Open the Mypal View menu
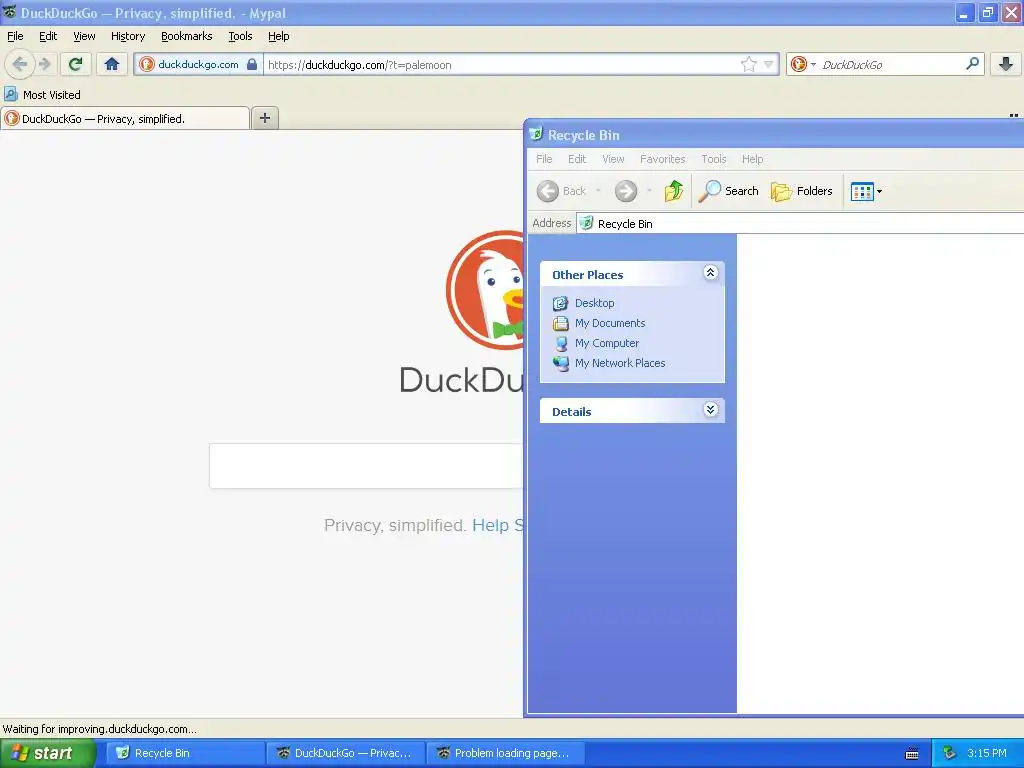The height and width of the screenshot is (768, 1024). (84, 36)
